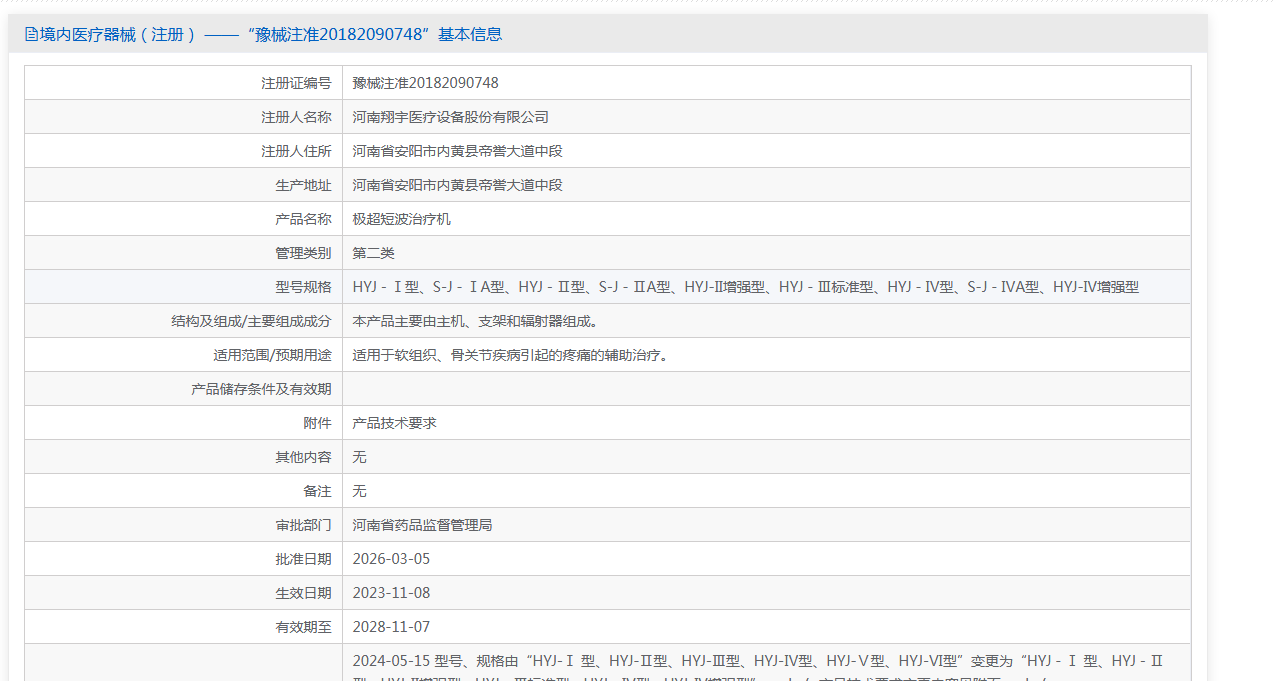
Task: Select the address value in the 生产地址 row
Action: (x=458, y=185)
